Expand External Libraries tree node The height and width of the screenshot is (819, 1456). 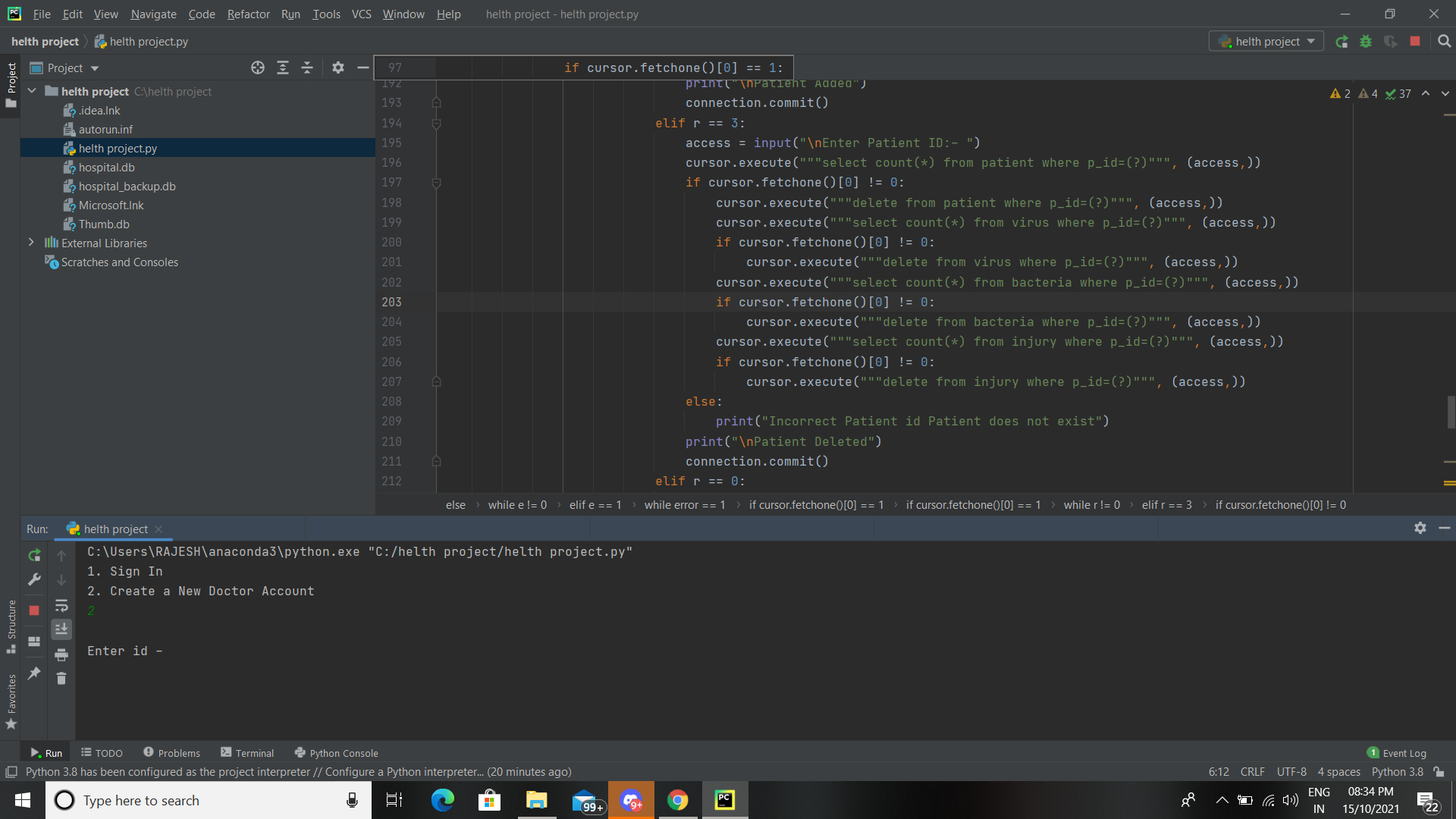(x=31, y=243)
